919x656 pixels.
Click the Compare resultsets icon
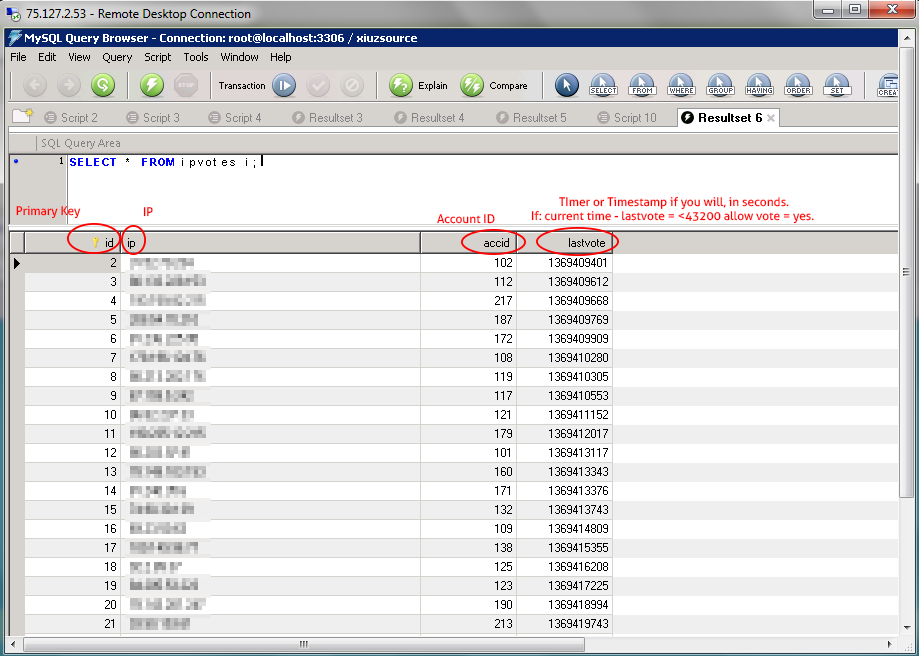point(472,86)
